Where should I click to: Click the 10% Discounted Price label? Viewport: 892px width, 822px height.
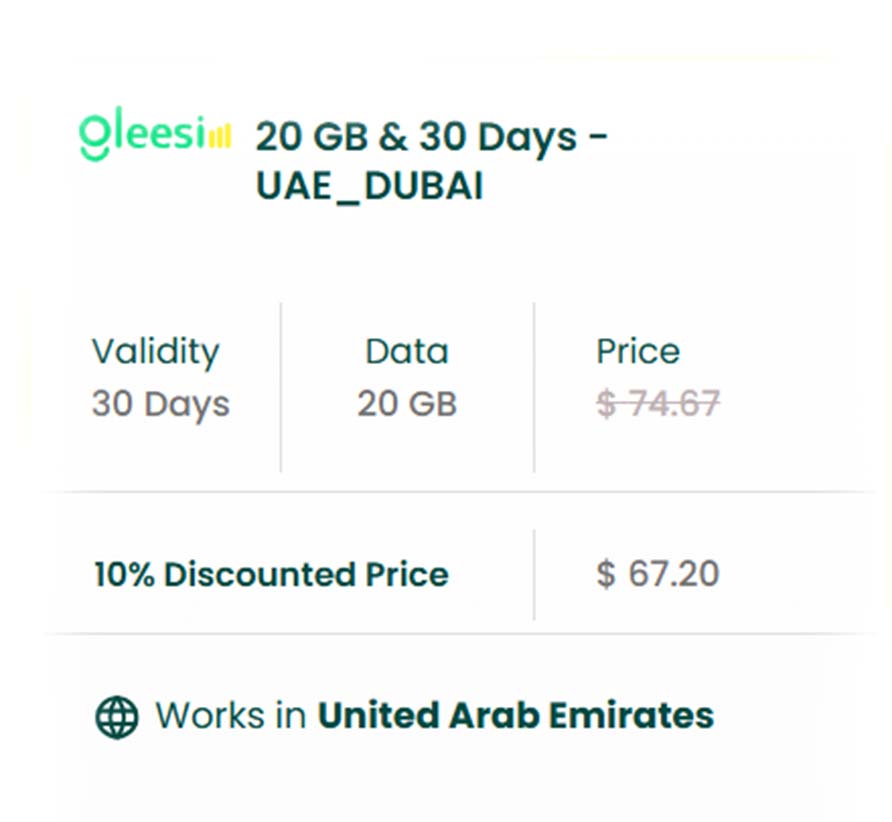[271, 575]
